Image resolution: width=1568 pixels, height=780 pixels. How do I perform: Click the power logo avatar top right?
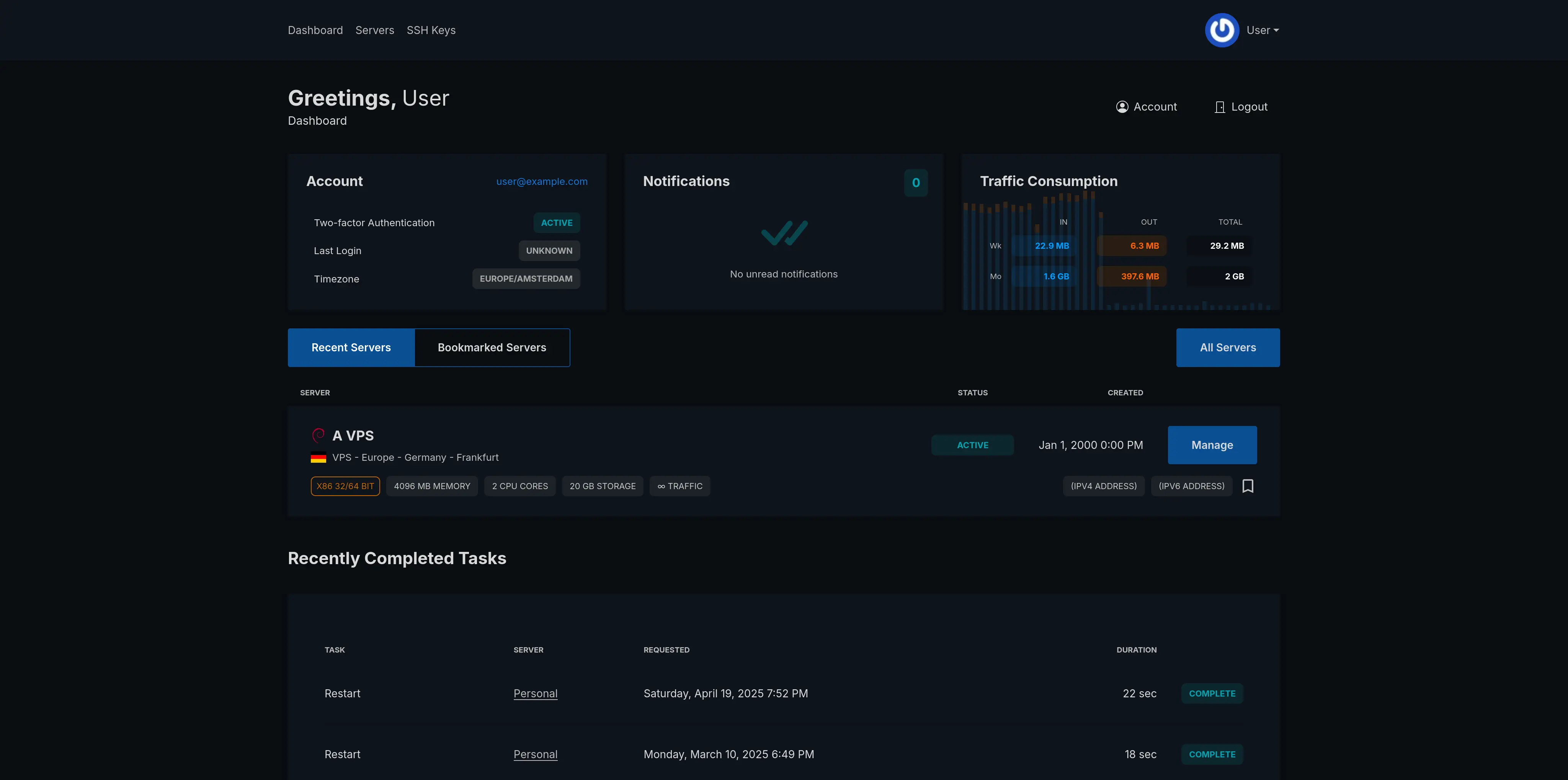click(1222, 30)
